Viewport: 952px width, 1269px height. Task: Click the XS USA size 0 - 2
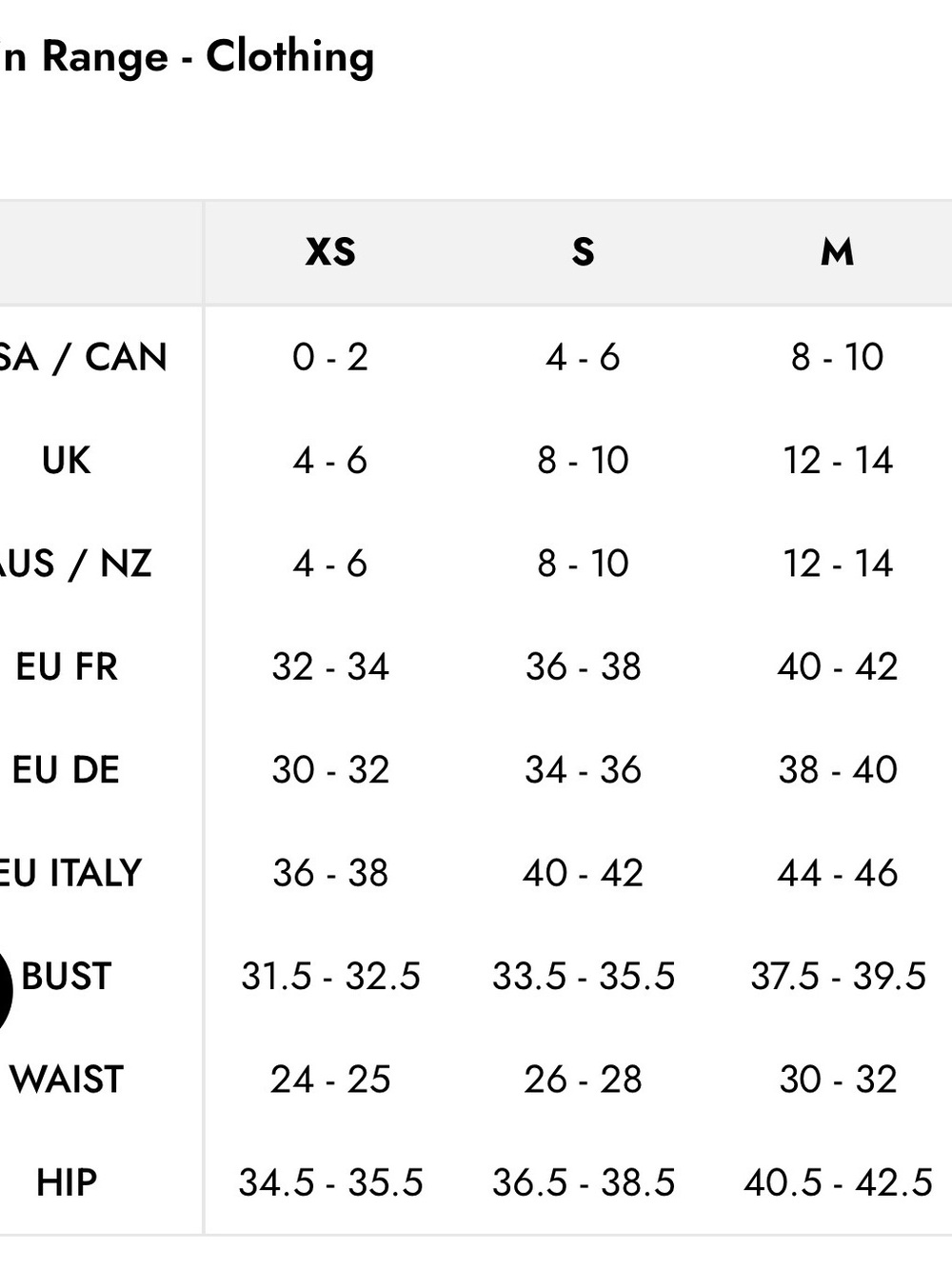(x=330, y=357)
